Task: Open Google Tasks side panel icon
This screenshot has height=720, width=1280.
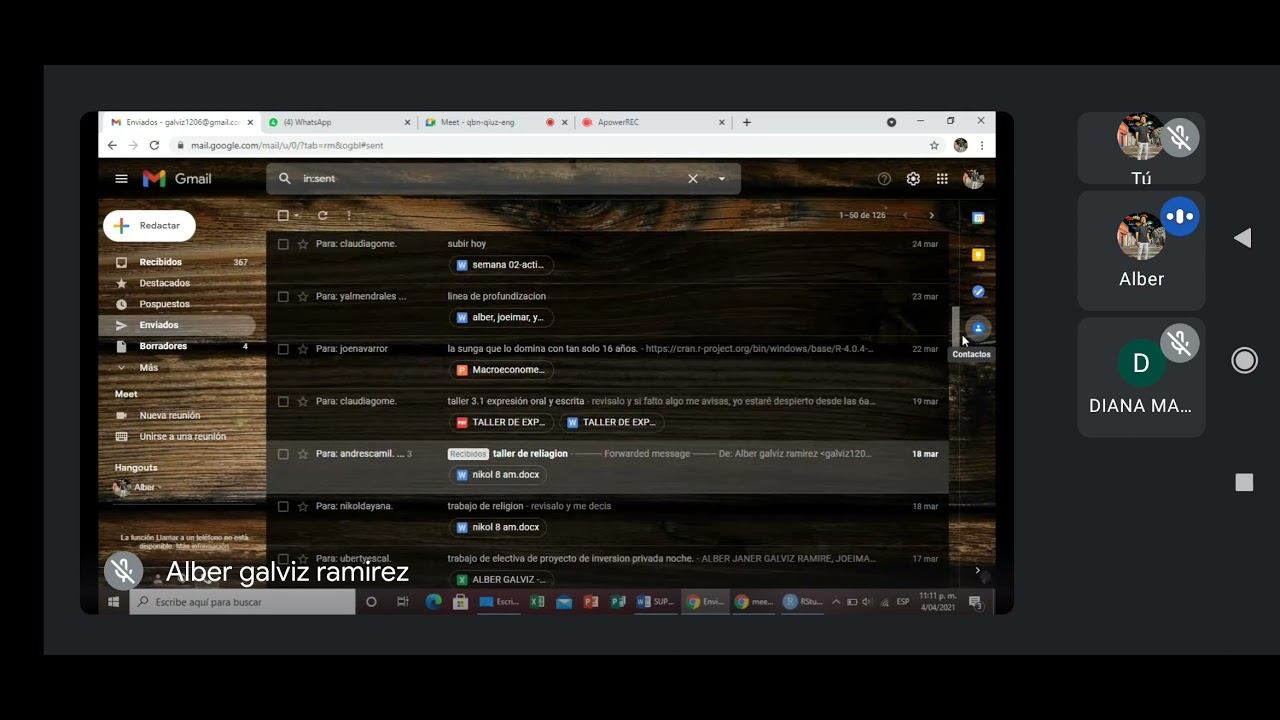Action: click(x=978, y=292)
